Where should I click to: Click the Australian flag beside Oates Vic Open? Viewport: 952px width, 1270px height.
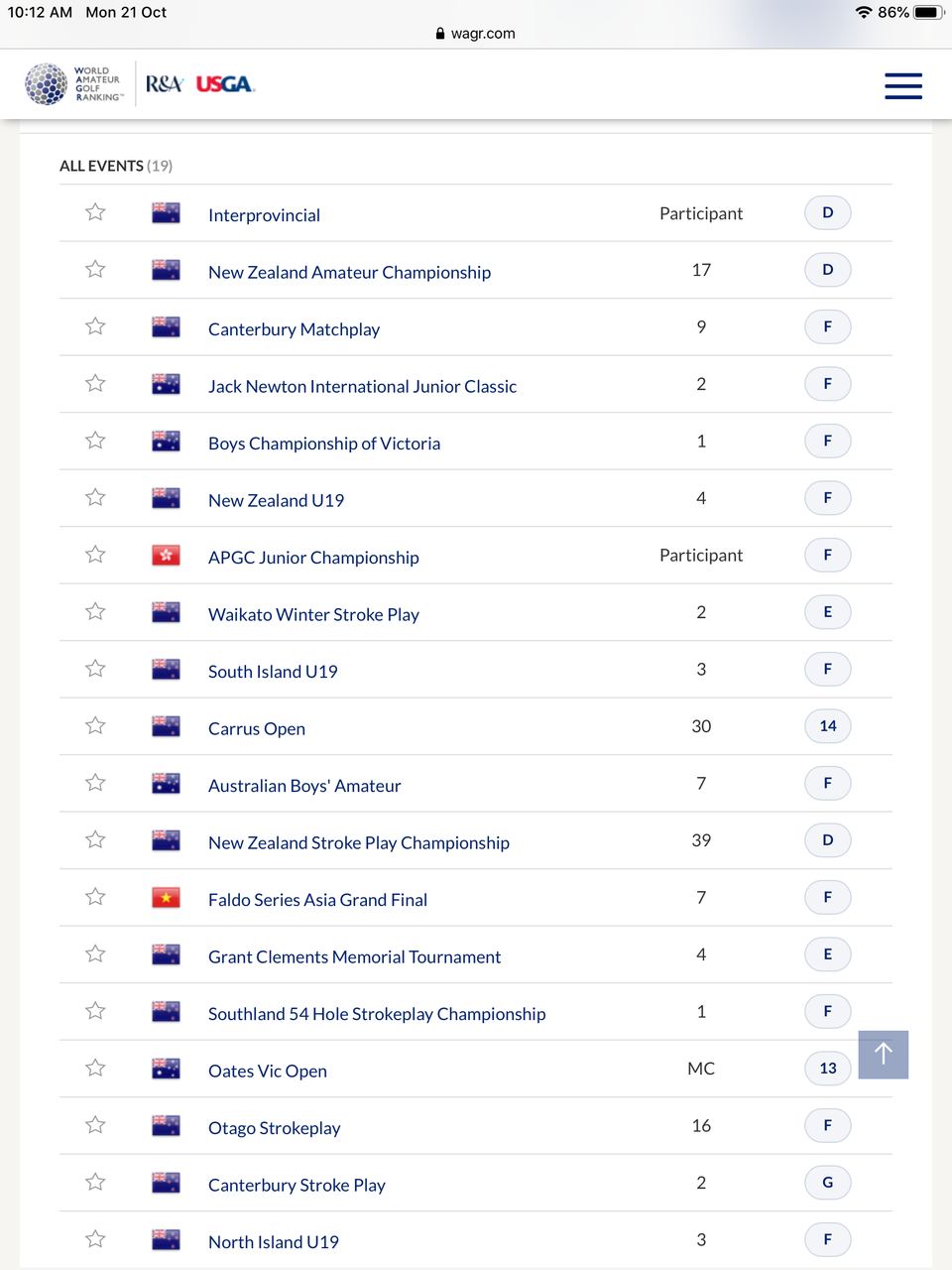(x=166, y=1069)
